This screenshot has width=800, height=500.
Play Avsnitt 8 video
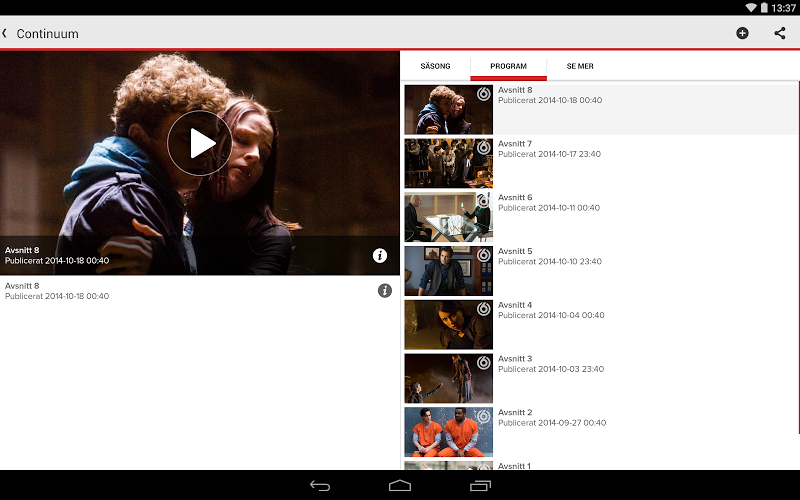[199, 143]
